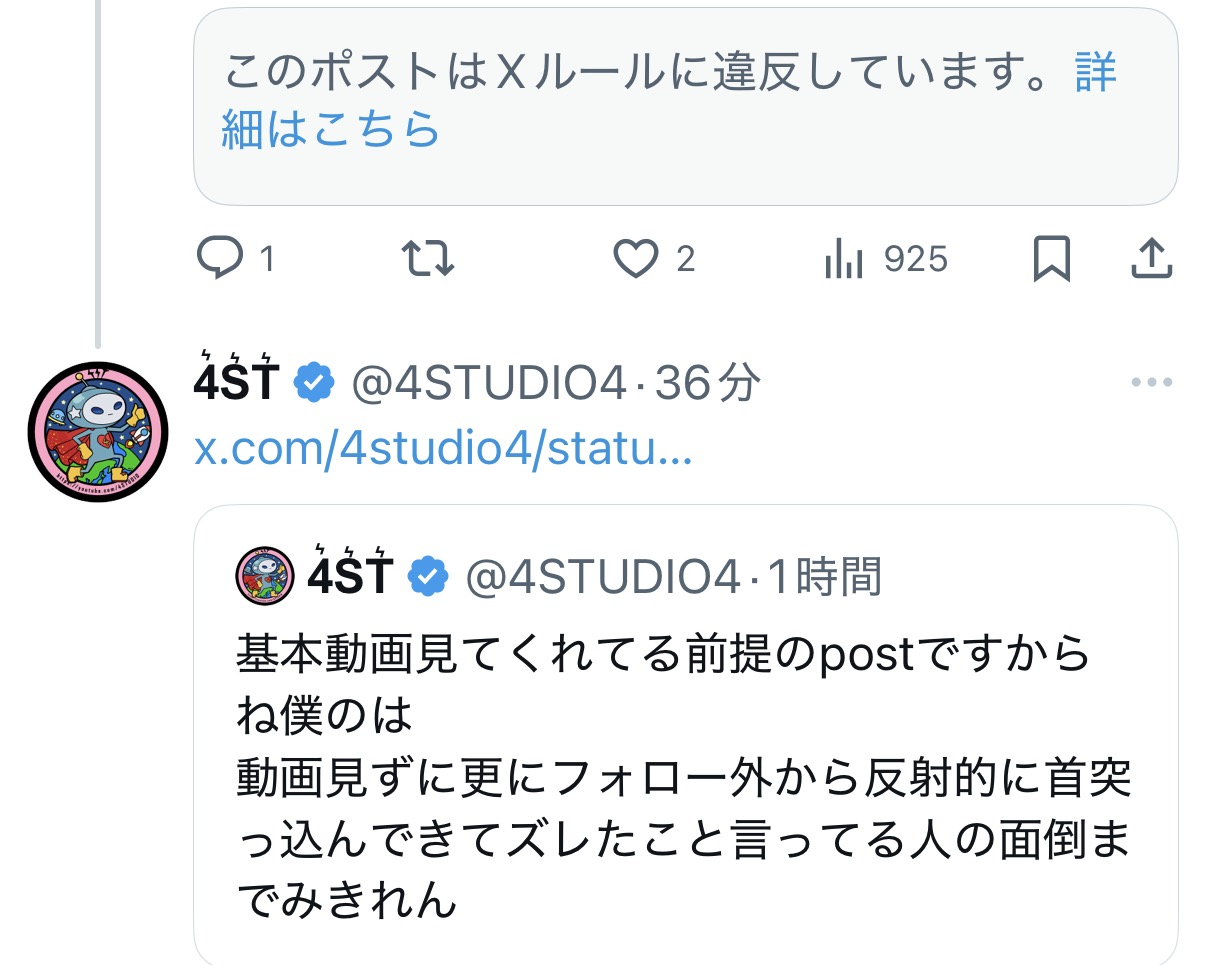Tap the share upload arrow icon
This screenshot has width=1206, height=965.
click(1151, 260)
